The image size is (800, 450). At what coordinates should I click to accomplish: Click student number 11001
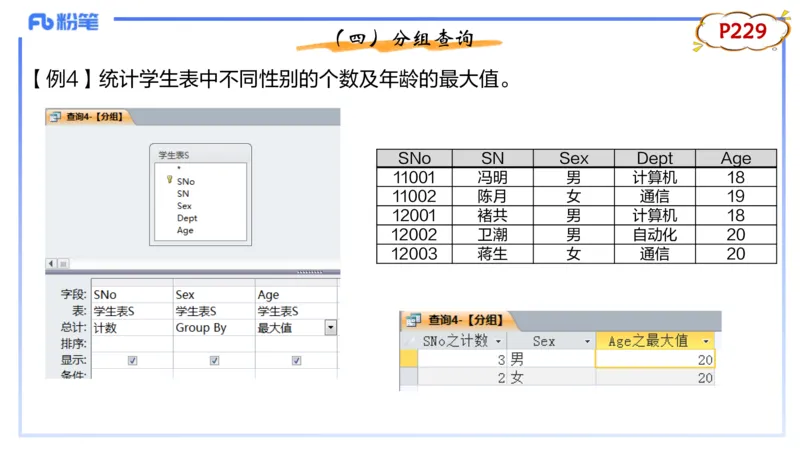pos(414,178)
